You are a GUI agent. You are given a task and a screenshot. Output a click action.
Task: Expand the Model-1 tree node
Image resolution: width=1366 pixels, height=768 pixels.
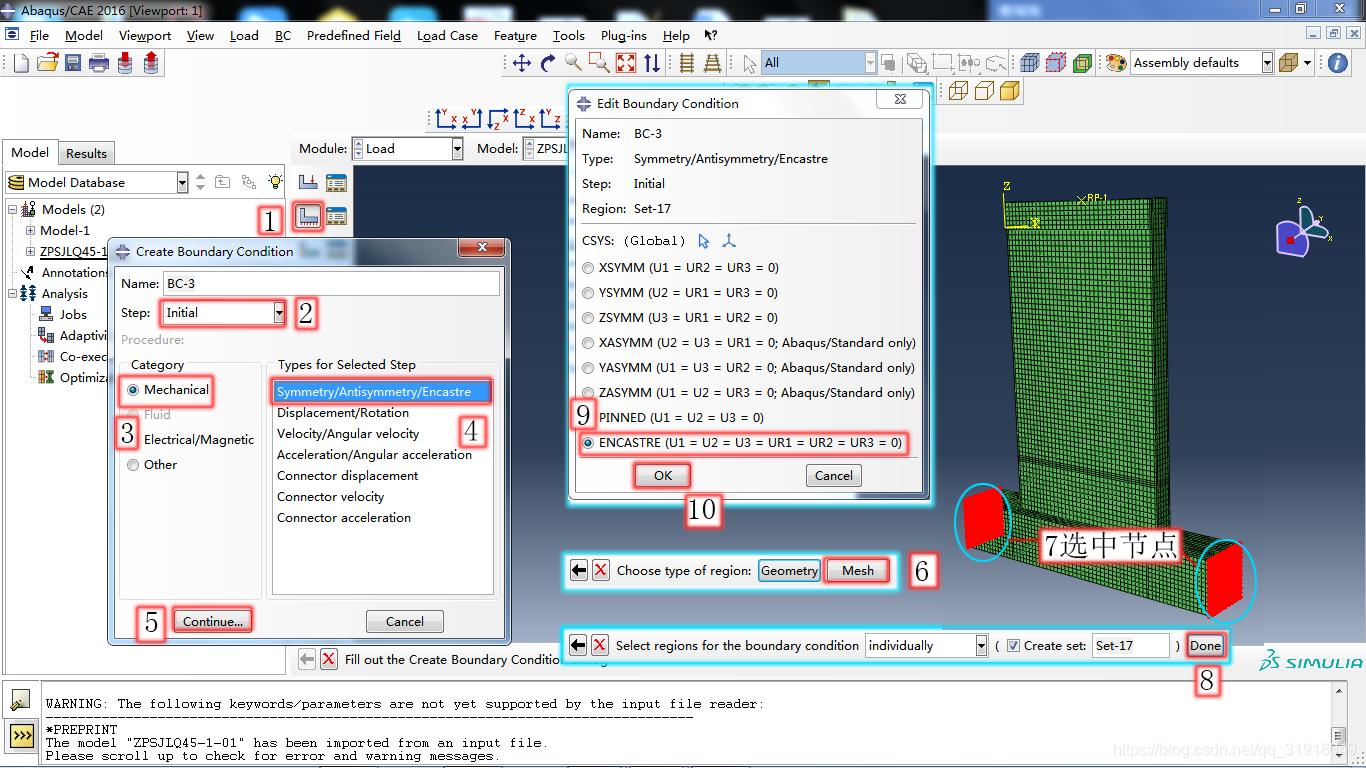coord(30,231)
